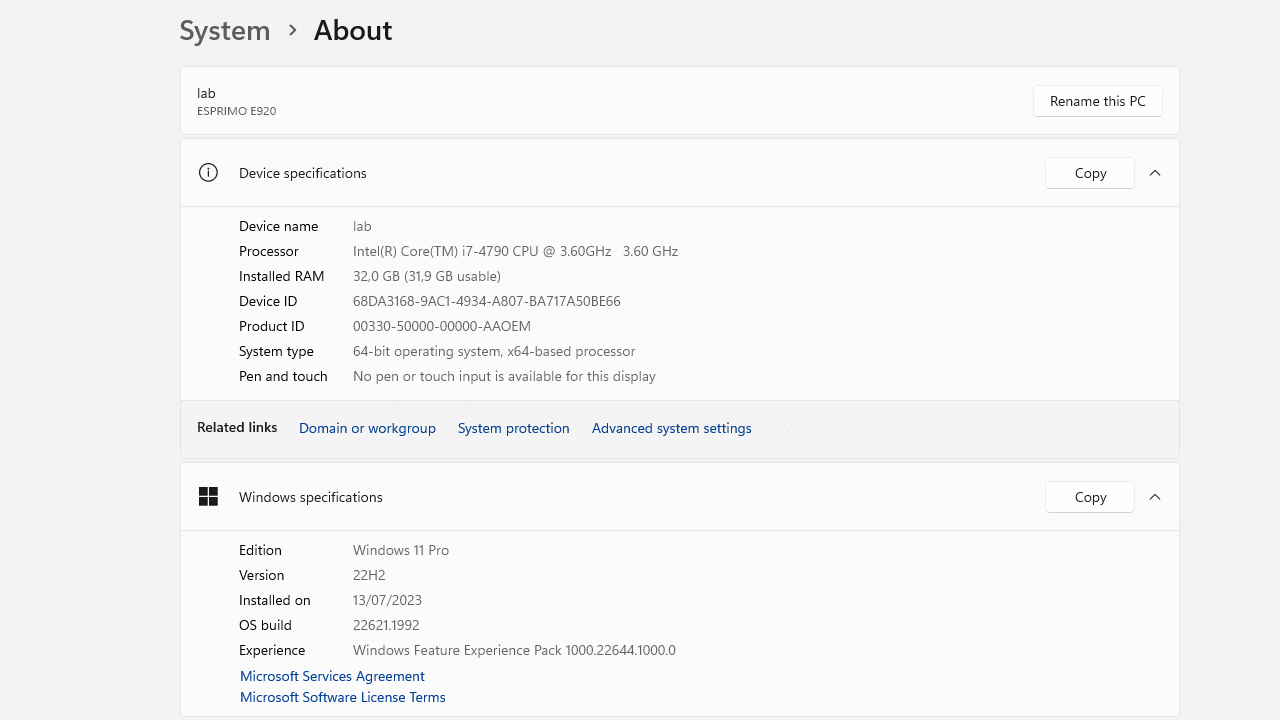The width and height of the screenshot is (1280, 720).
Task: Click the Device name label
Action: (x=278, y=226)
